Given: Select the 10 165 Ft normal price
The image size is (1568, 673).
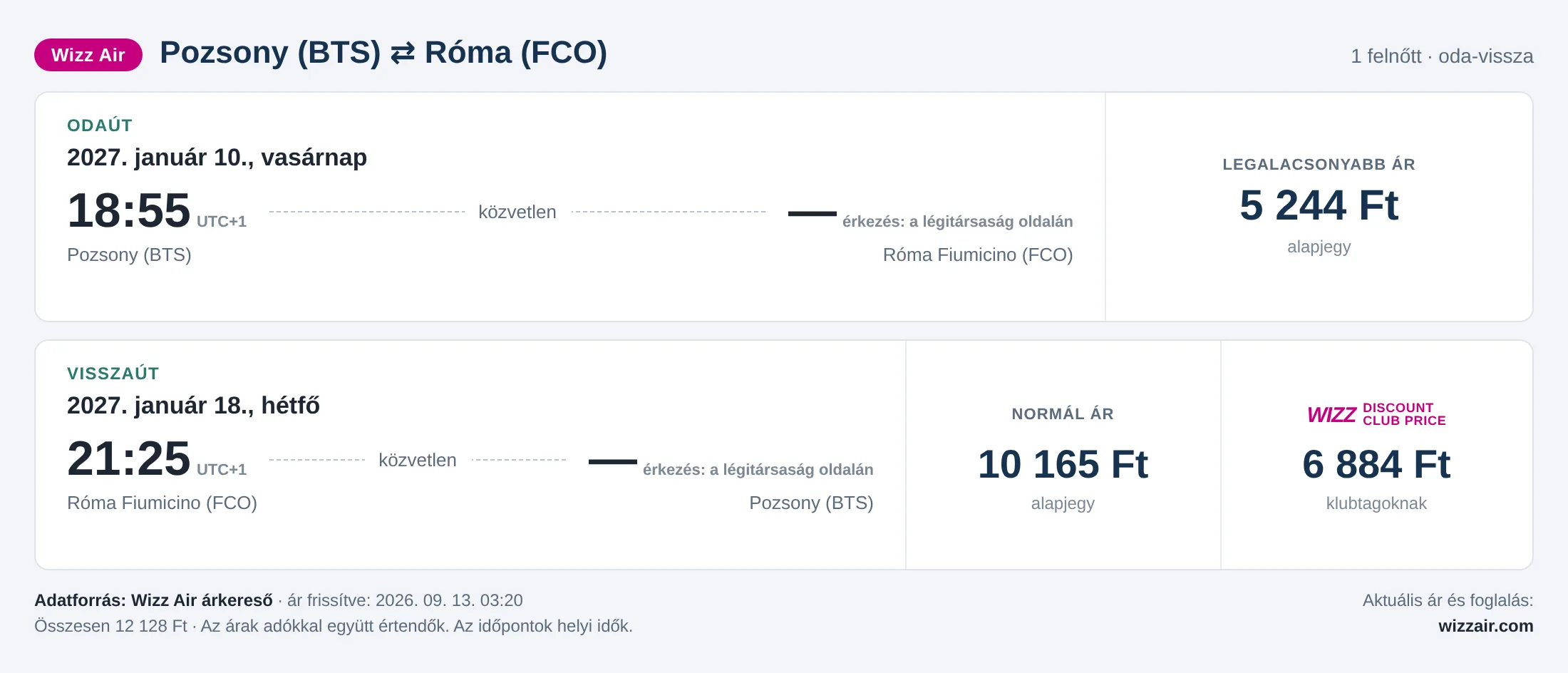Looking at the screenshot, I should pos(1063,464).
